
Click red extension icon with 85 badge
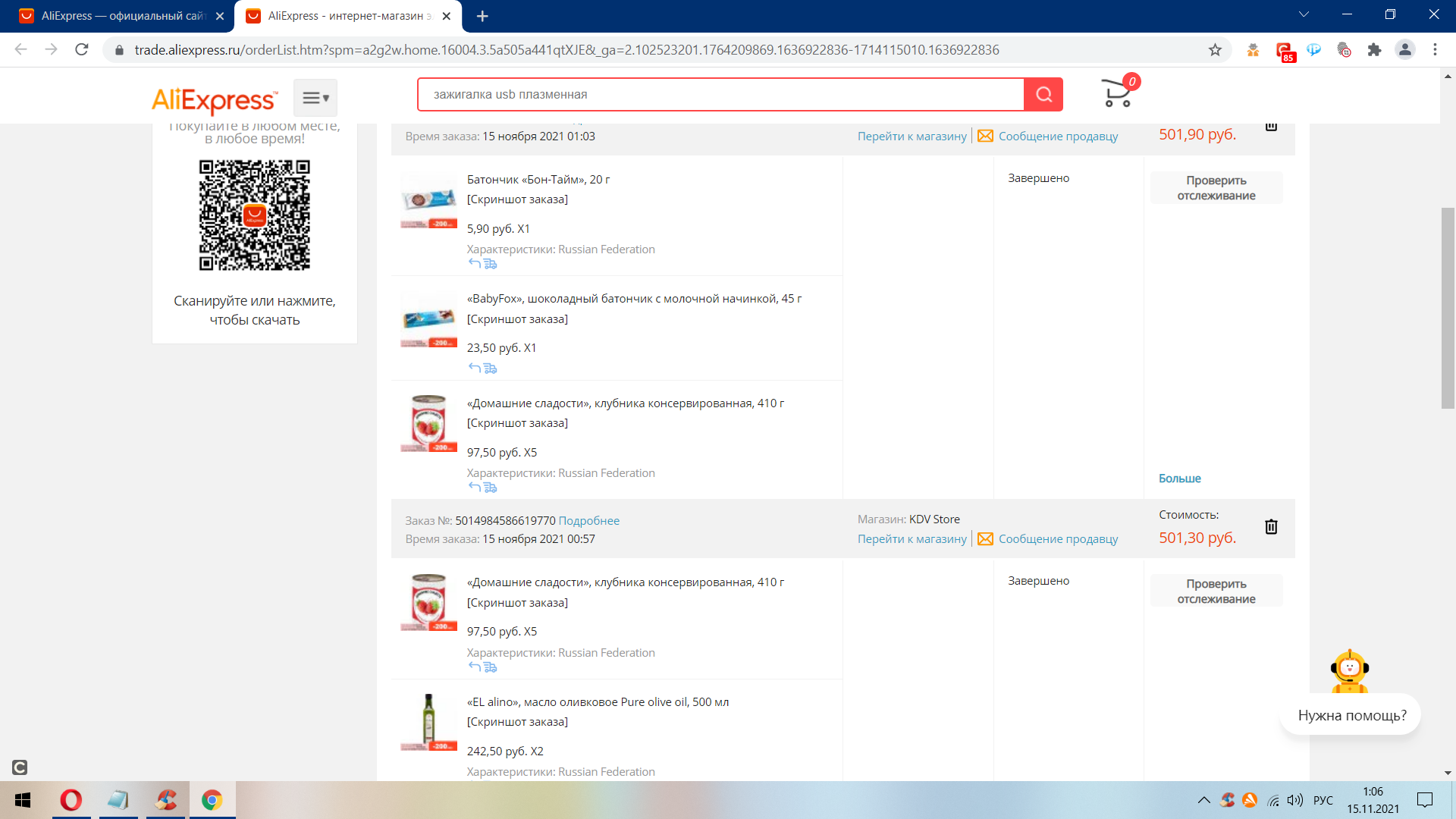click(x=1284, y=51)
